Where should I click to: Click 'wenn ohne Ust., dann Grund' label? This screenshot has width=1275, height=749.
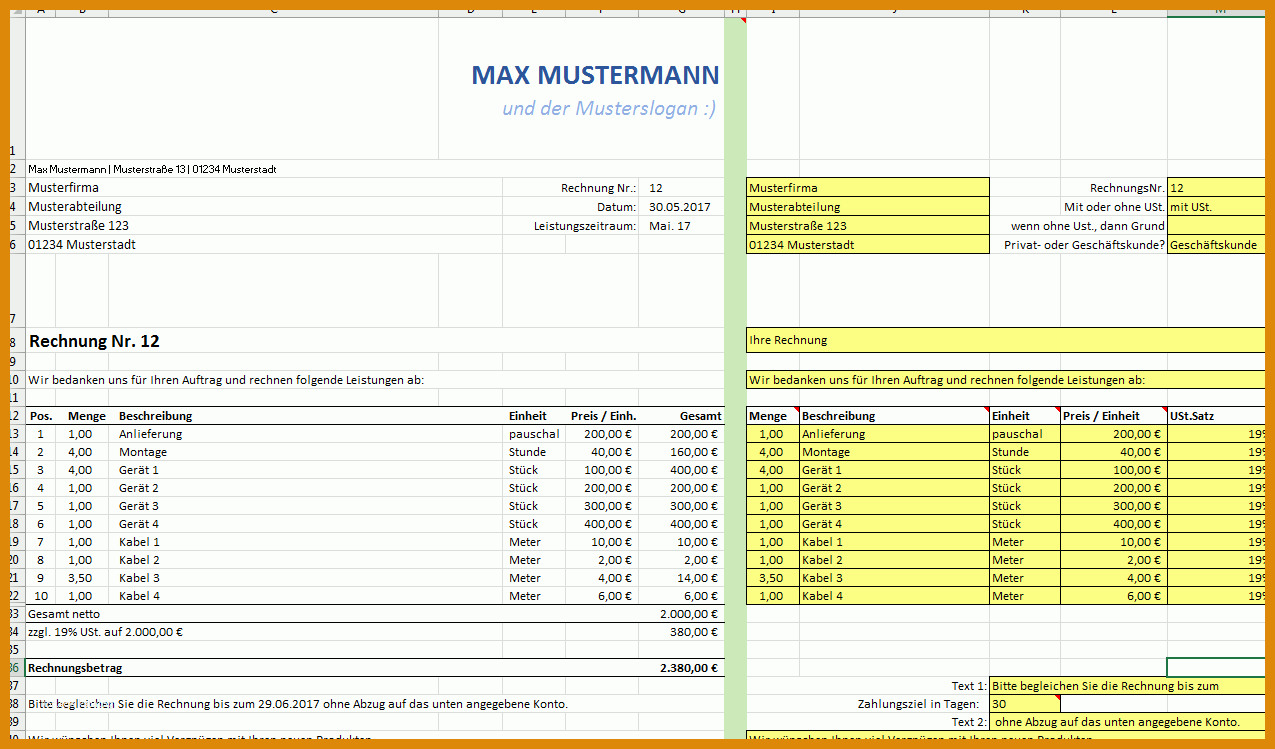[x=1088, y=226]
